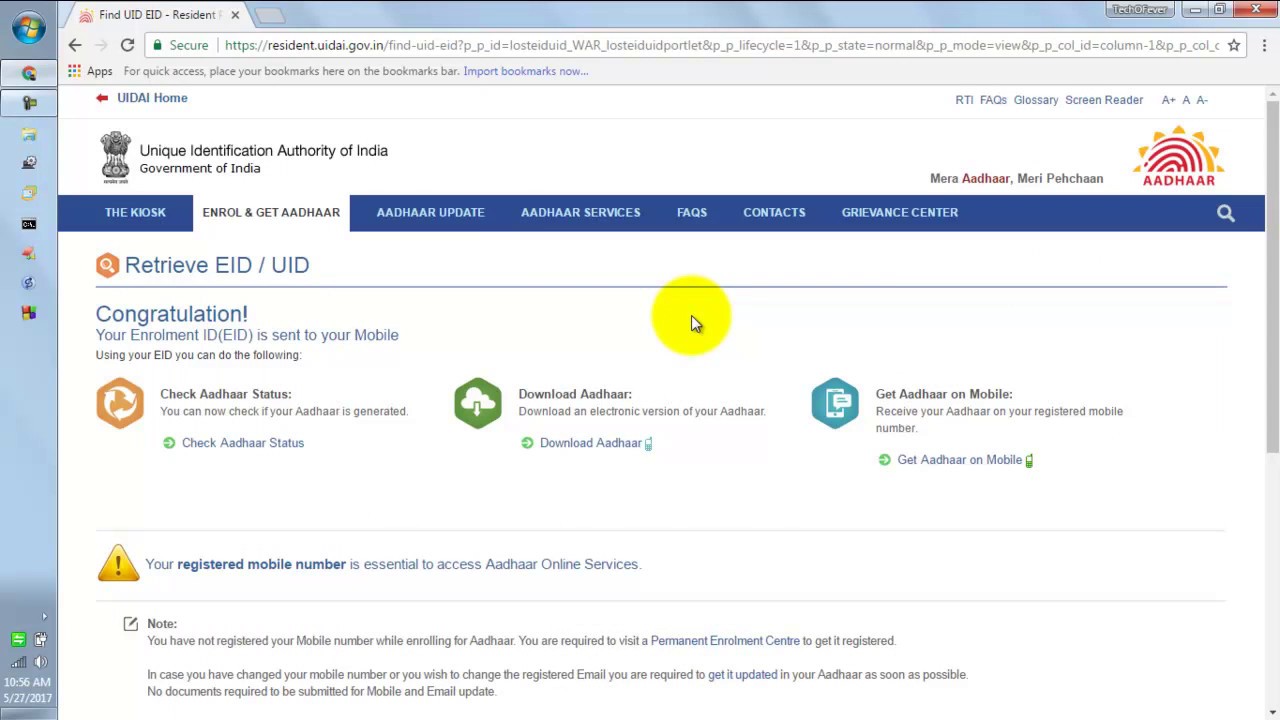
Task: Select ENROL & GET AADHAAR tab
Action: coord(271,213)
